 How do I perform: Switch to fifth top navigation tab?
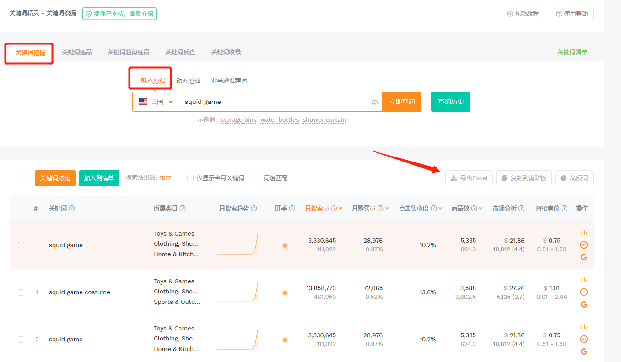pos(226,52)
